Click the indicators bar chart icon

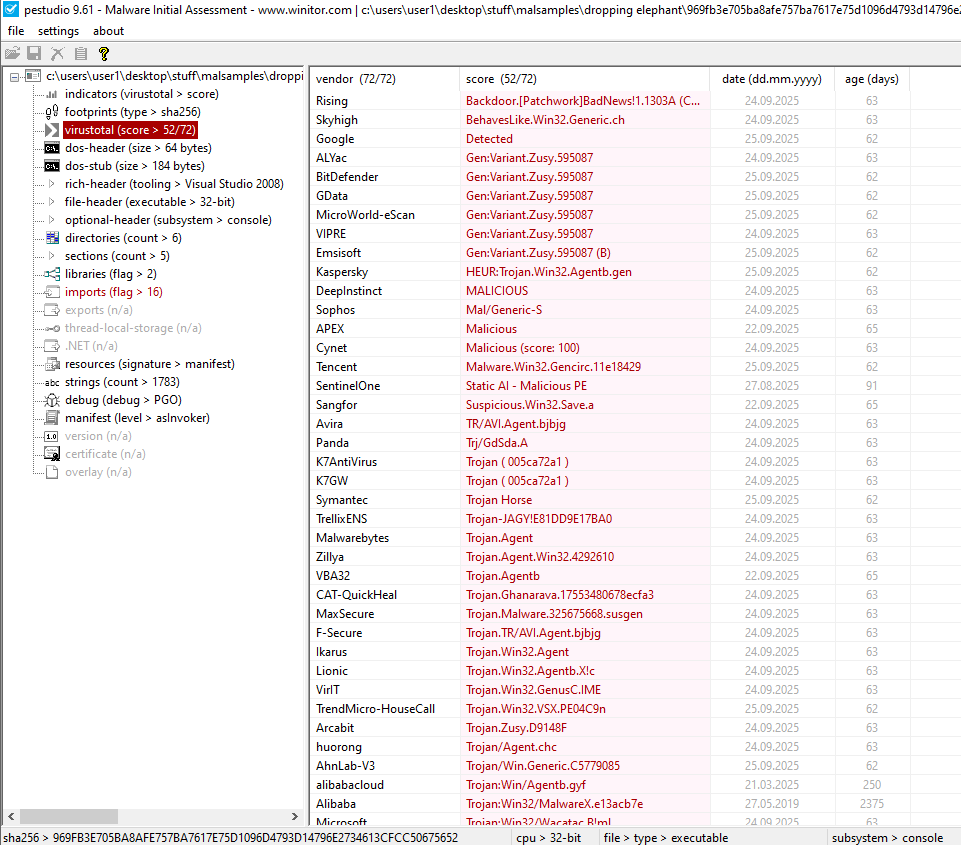pyautogui.click(x=52, y=94)
